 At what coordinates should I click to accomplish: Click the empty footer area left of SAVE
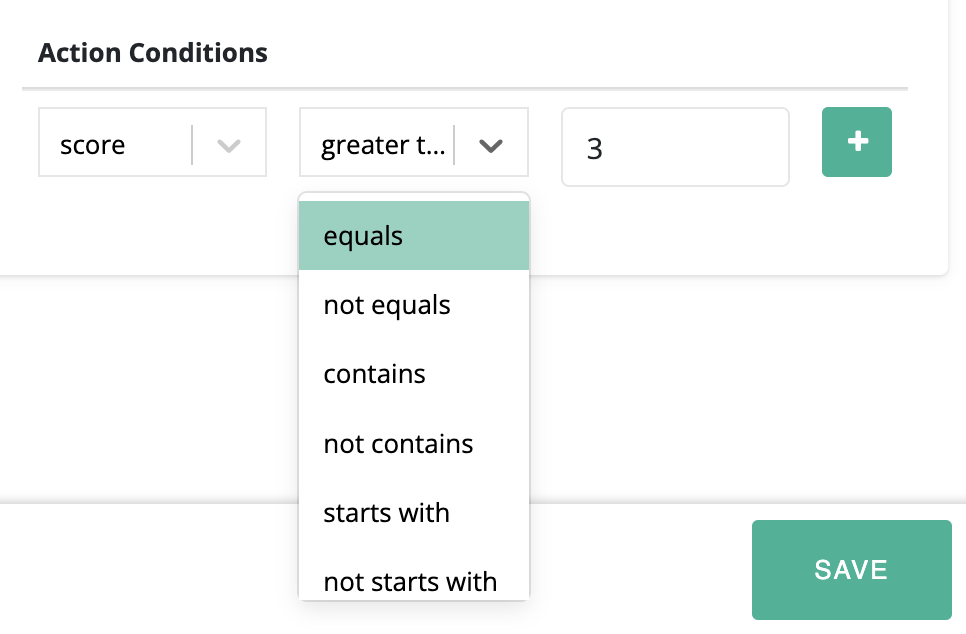(x=150, y=568)
